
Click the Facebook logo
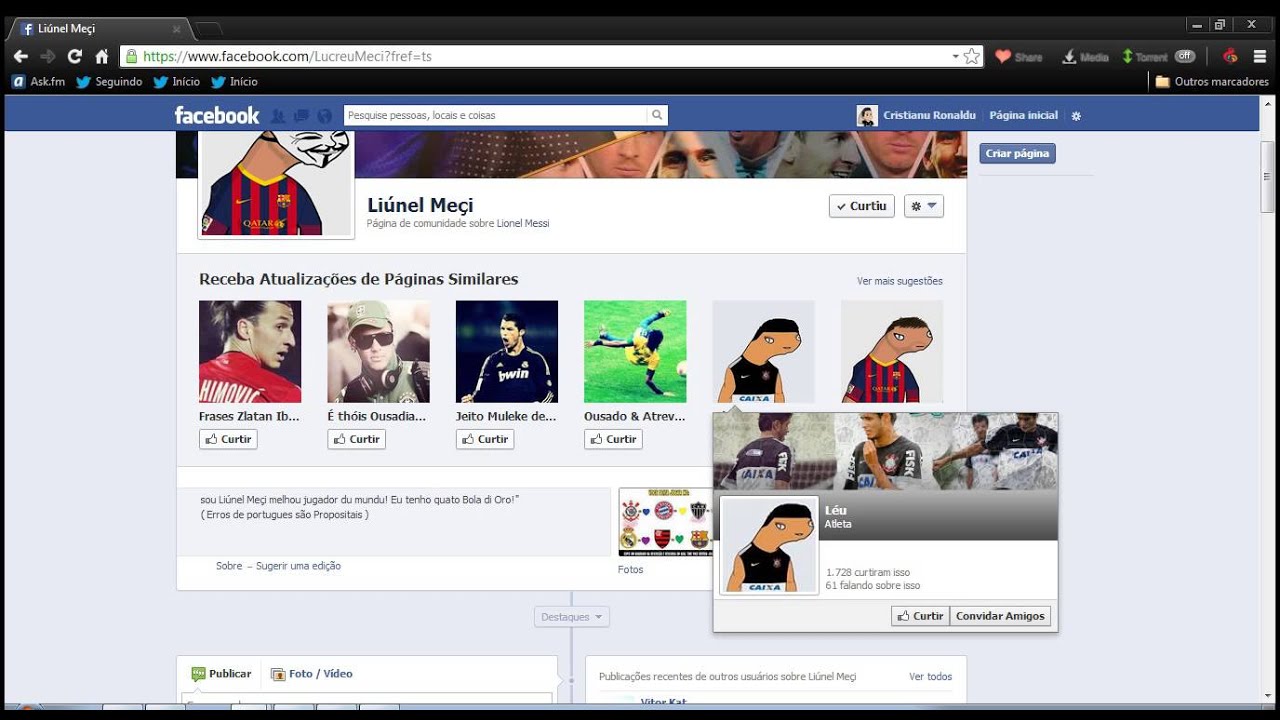pos(216,115)
